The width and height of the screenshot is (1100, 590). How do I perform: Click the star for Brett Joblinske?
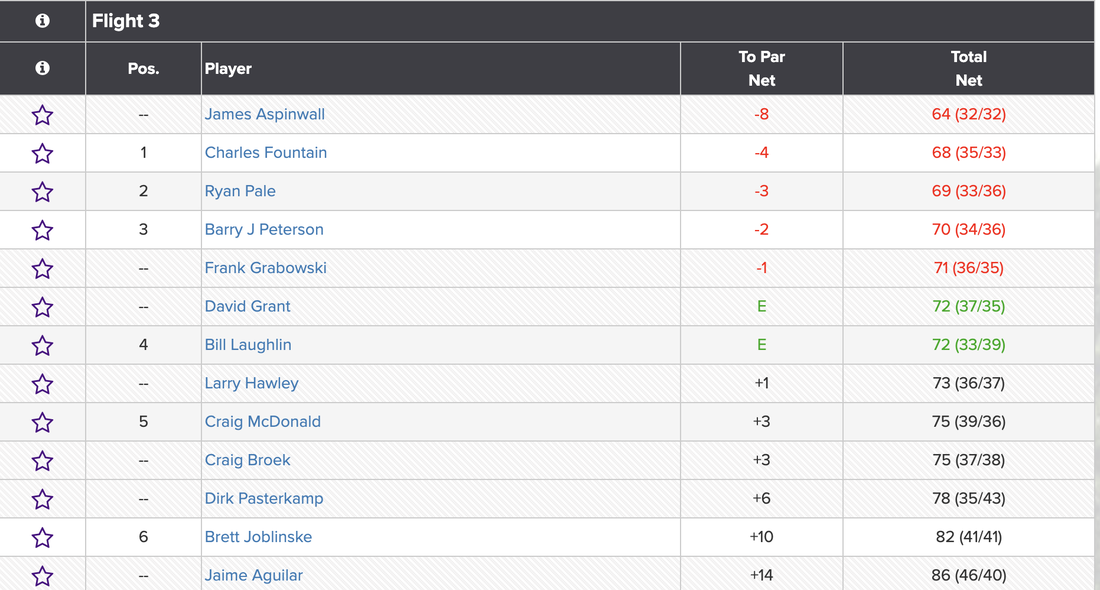click(42, 538)
